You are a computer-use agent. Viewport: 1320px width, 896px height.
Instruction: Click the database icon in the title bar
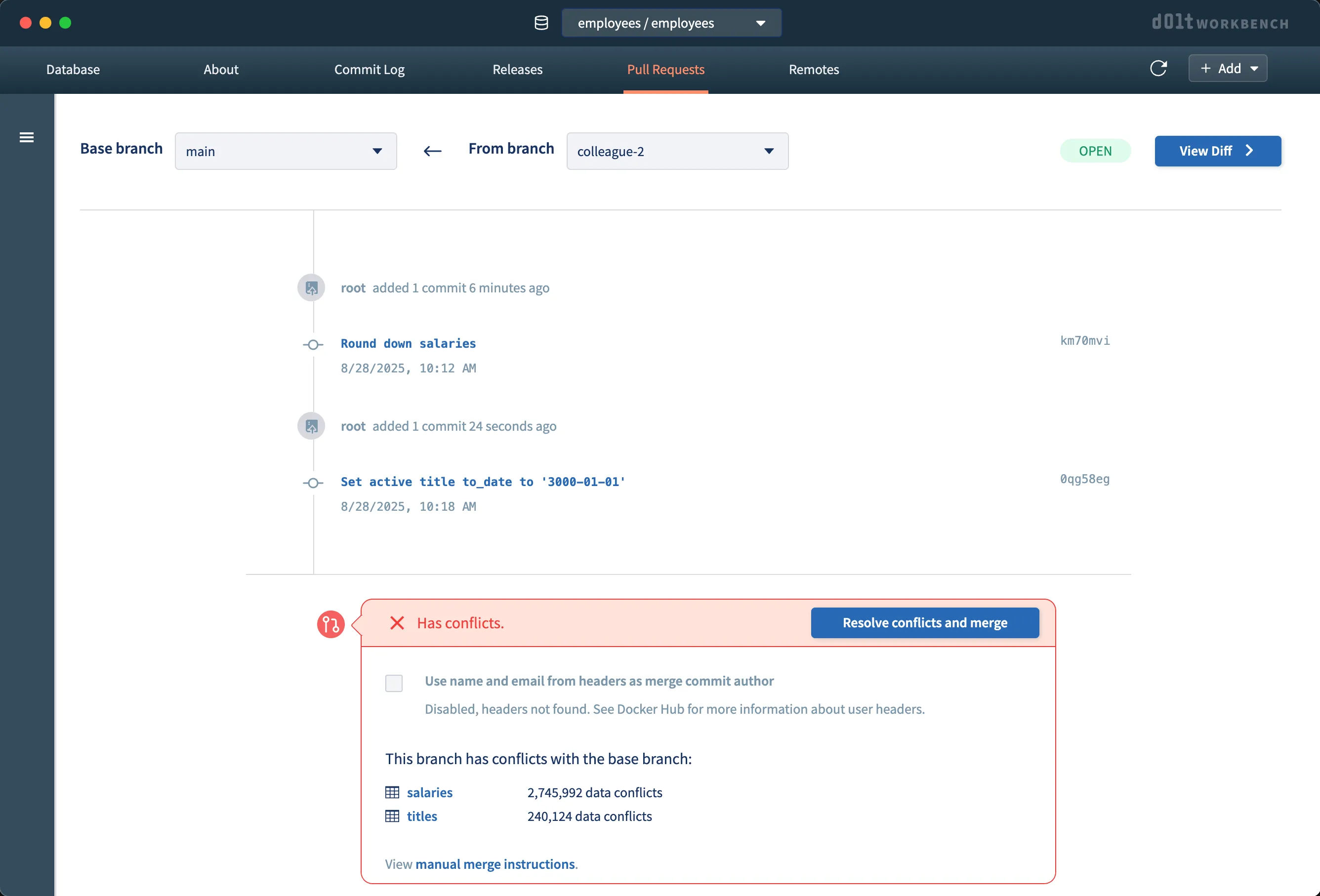[x=541, y=23]
